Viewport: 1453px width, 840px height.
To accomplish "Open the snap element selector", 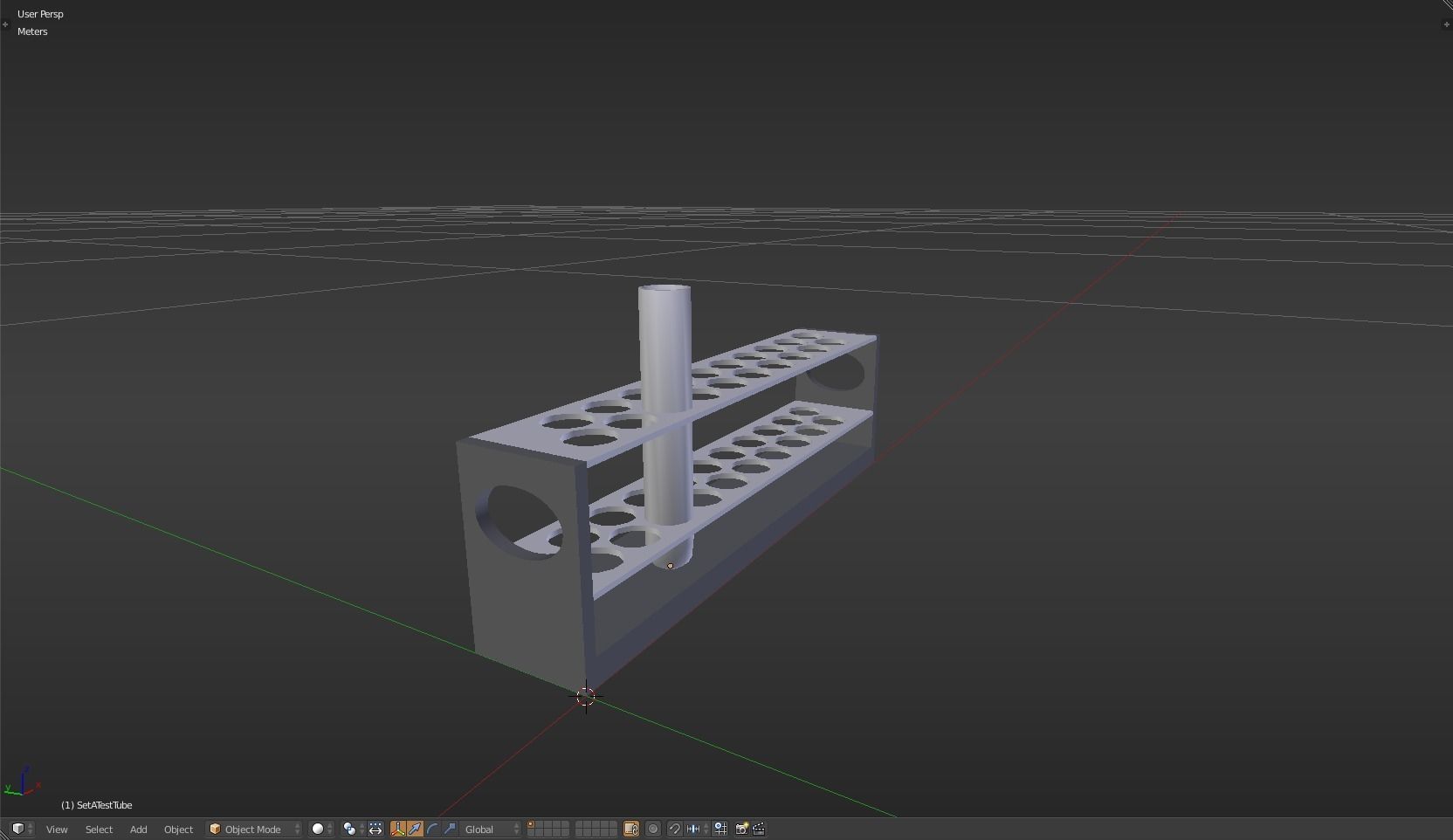I will coord(697,829).
